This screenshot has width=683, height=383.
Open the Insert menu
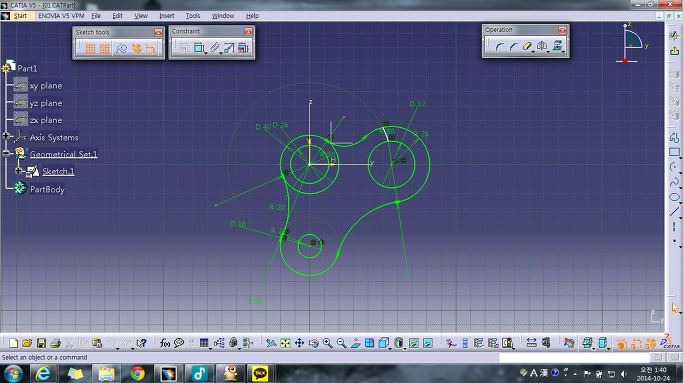[166, 16]
